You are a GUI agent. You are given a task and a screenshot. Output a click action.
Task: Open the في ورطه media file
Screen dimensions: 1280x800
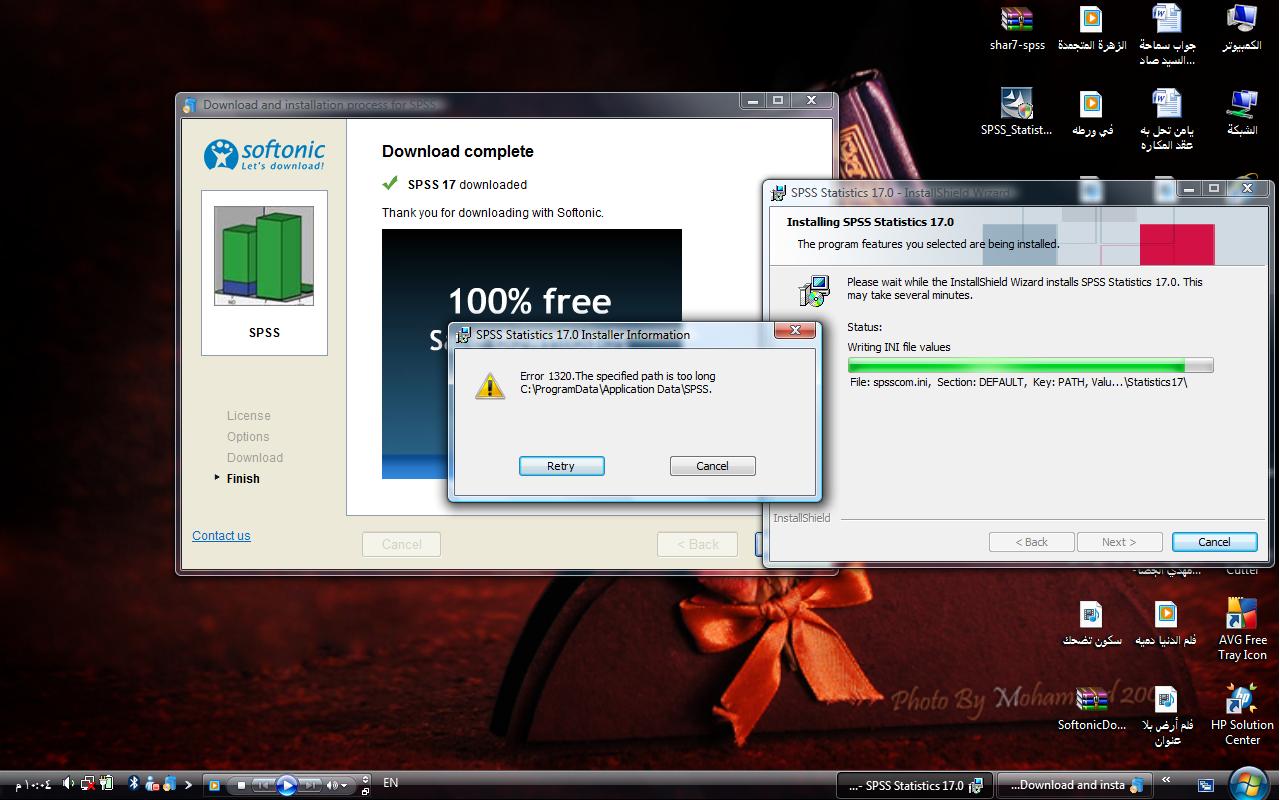(x=1092, y=112)
